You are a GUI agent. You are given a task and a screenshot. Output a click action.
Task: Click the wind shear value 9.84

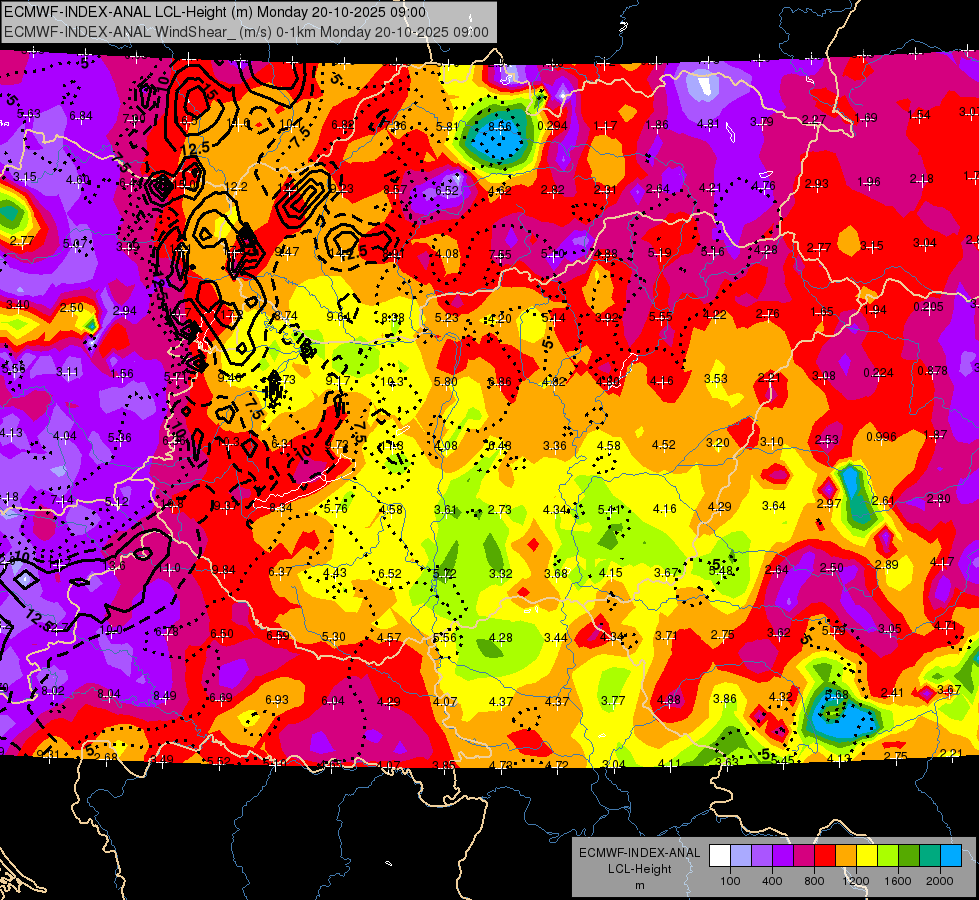[224, 570]
